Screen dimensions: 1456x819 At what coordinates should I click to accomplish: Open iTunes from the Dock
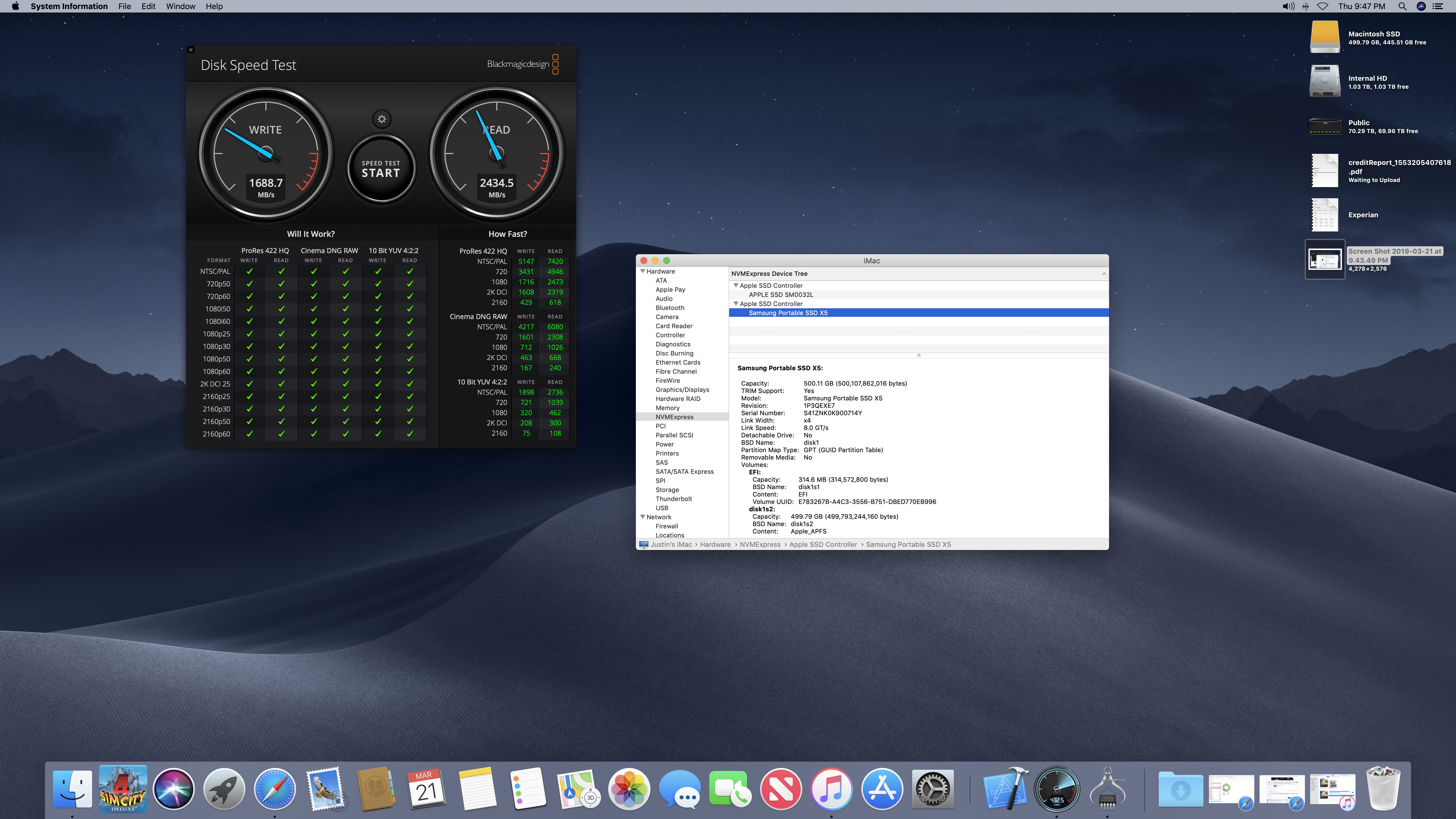pos(832,789)
